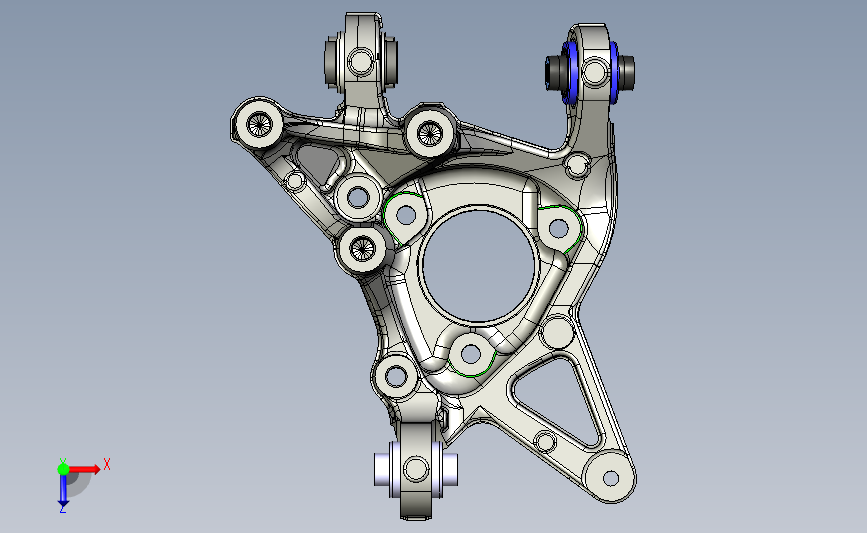867x533 pixels.
Task: Select the blue bushing at the upper right arm
Action: [591, 71]
